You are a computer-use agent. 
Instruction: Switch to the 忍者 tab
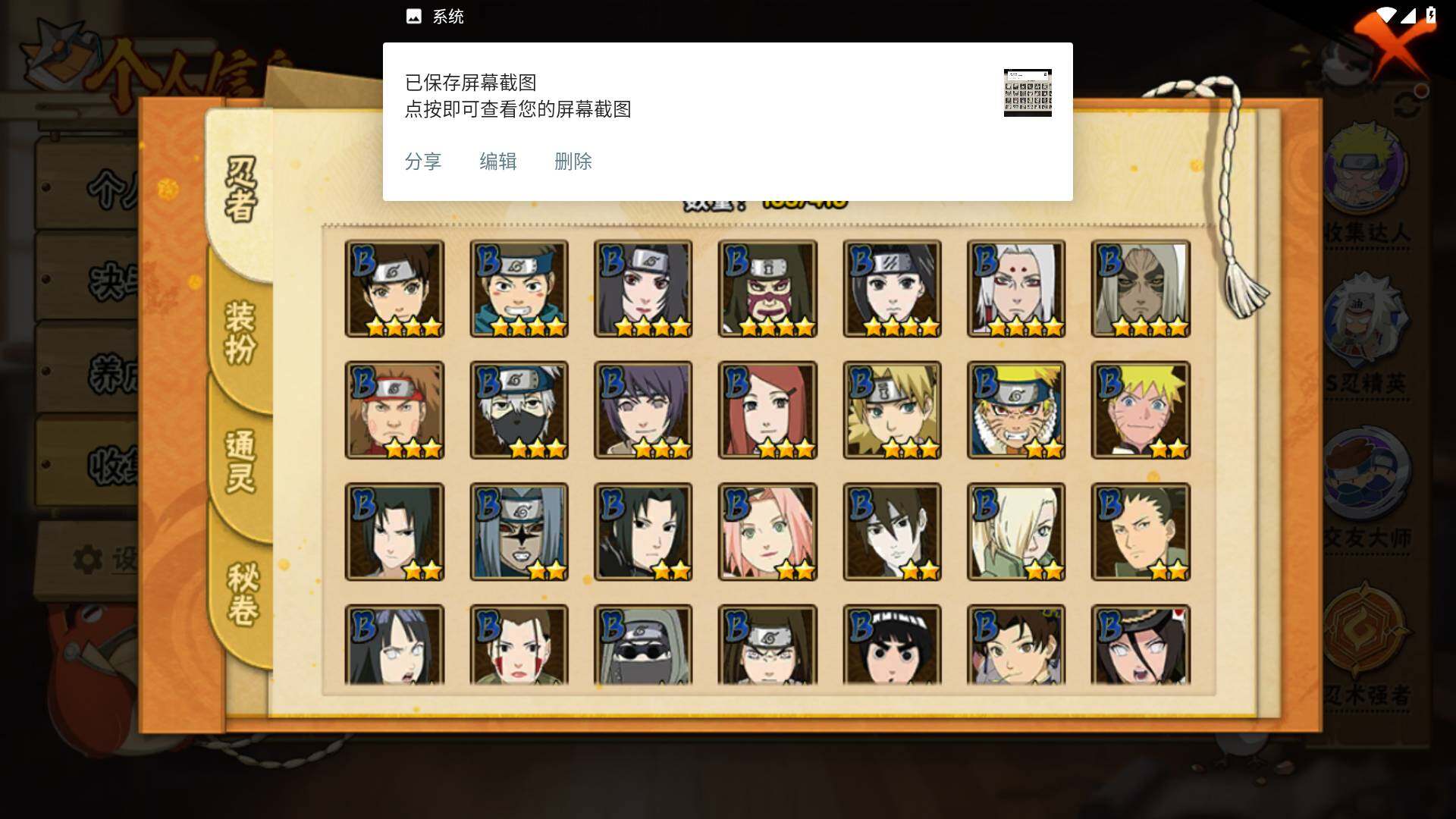point(241,190)
